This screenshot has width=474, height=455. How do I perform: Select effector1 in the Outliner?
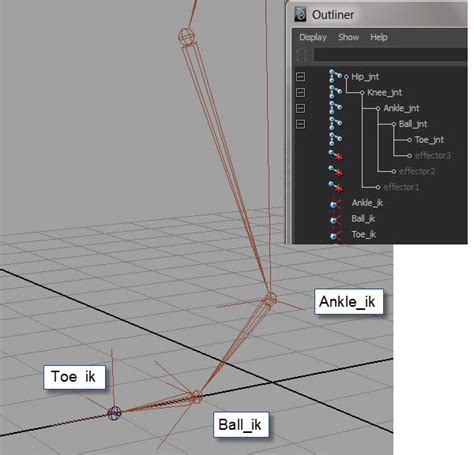(x=401, y=187)
